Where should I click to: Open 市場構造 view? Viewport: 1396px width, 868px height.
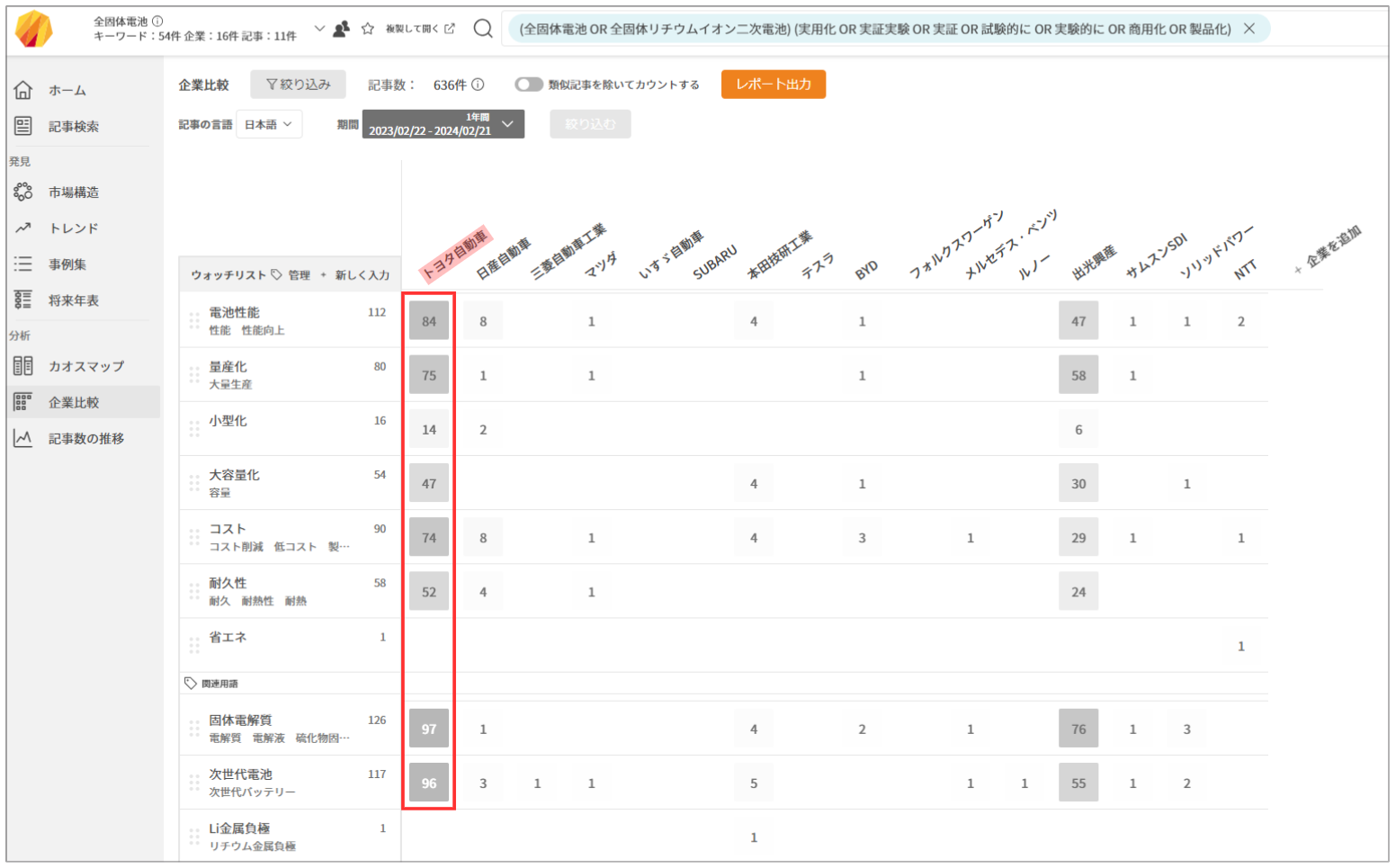click(x=74, y=192)
